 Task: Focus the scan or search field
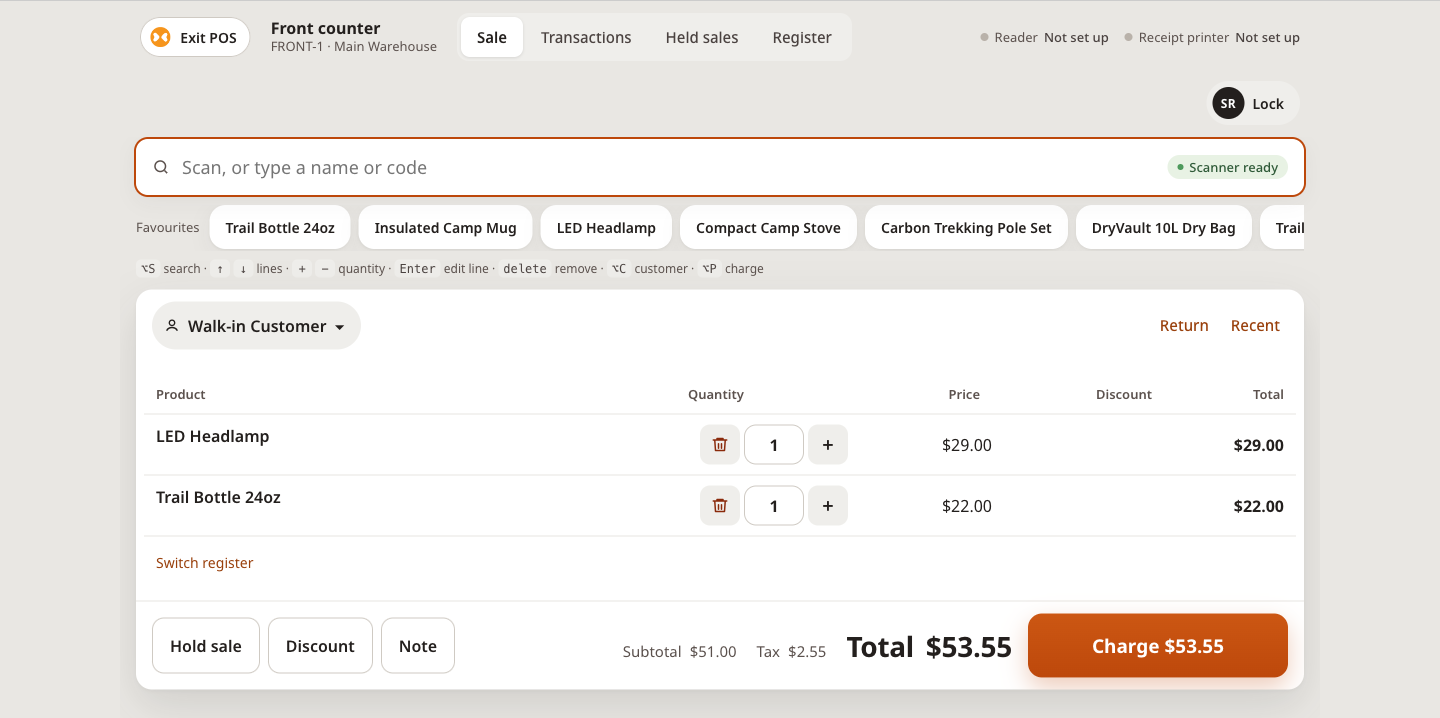(x=720, y=167)
